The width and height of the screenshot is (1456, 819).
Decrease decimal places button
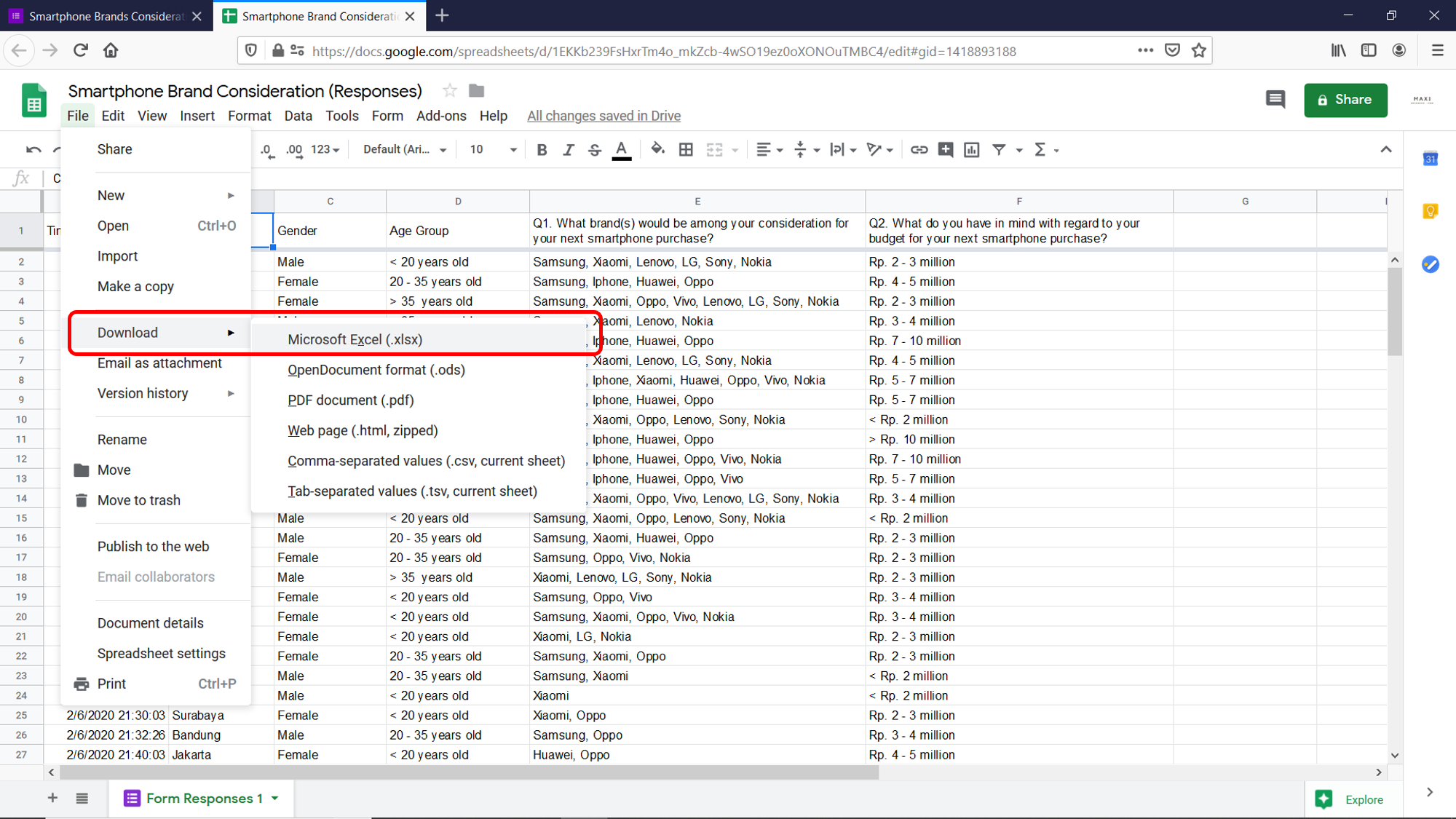[x=267, y=150]
